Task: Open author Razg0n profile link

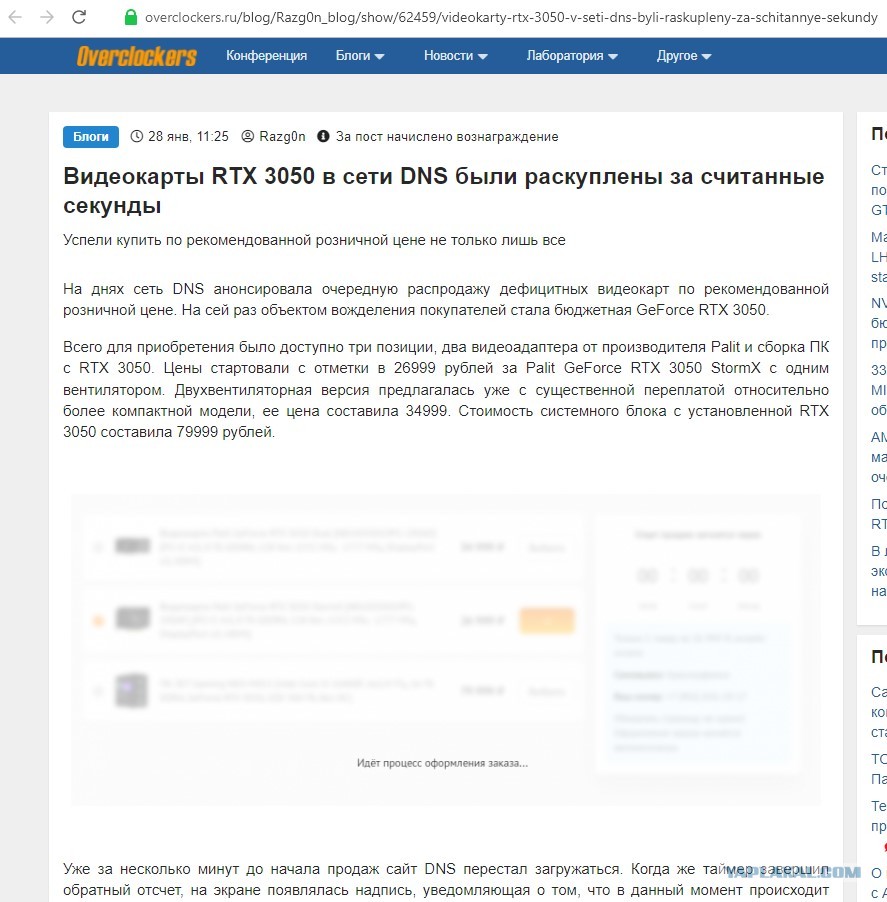Action: (282, 136)
